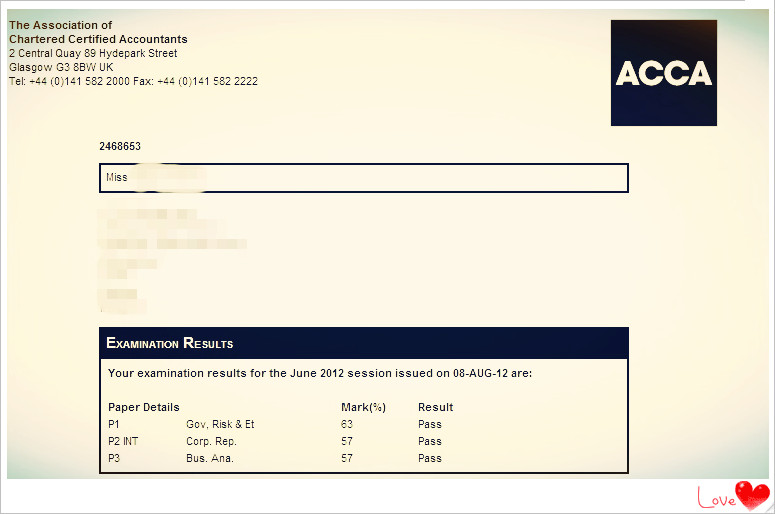775x514 pixels.
Task: Click 'Chartered Certified Accountants' heading line
Action: (98, 39)
